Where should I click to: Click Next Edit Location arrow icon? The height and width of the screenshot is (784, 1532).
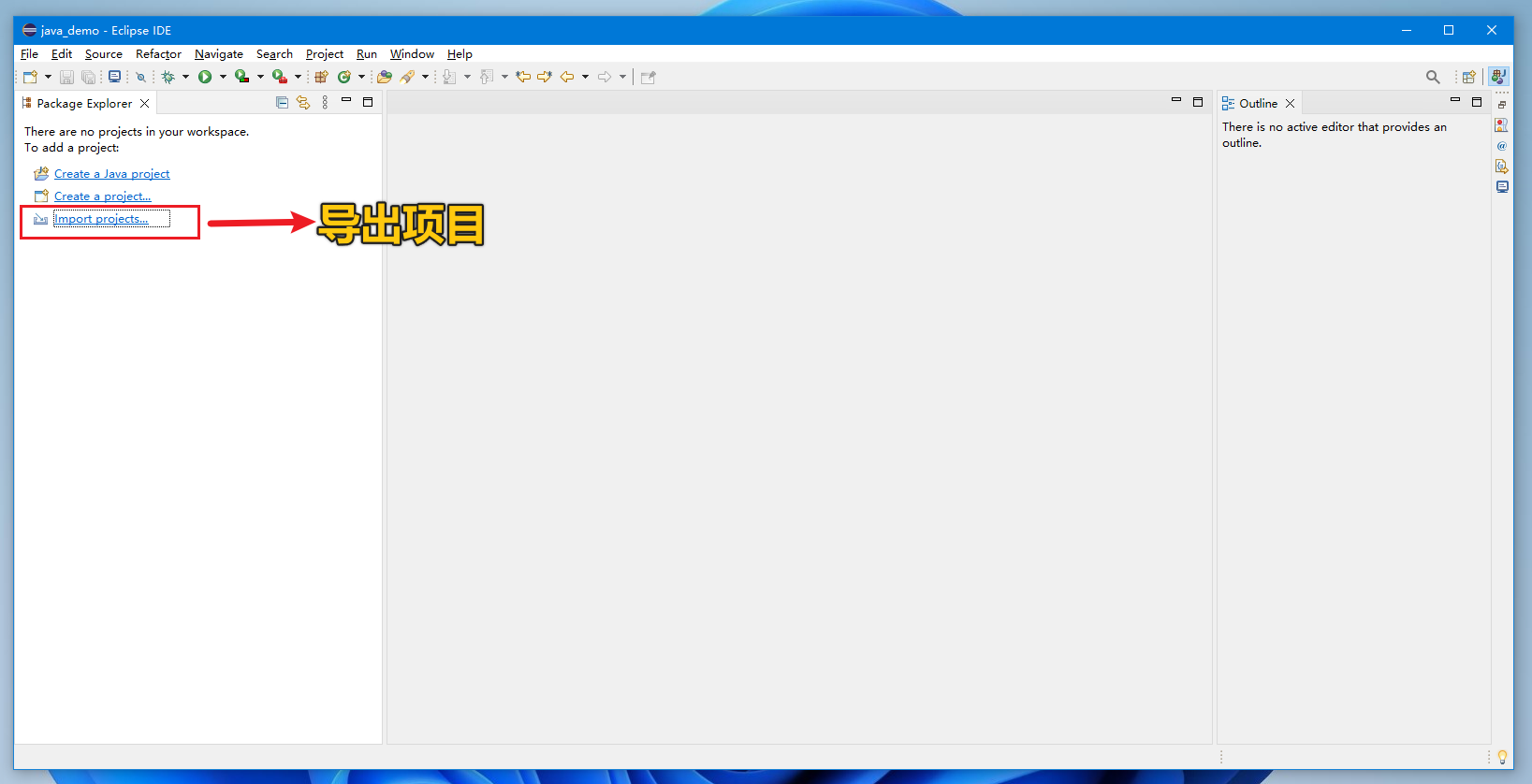(545, 77)
